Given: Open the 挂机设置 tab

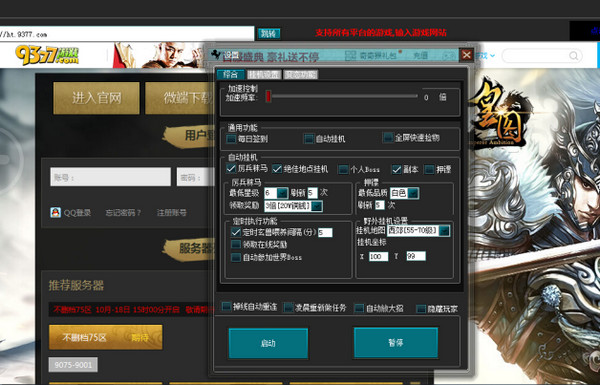Looking at the screenshot, I should [264, 74].
